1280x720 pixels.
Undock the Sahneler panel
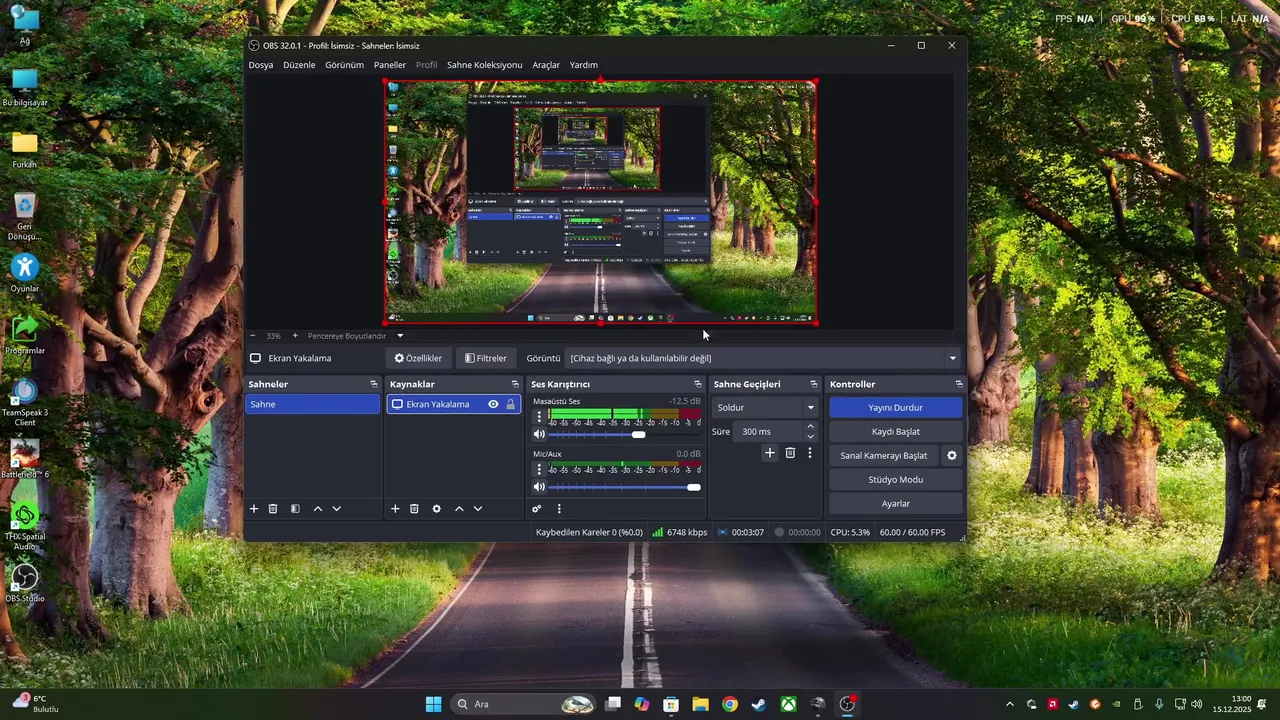tap(374, 384)
